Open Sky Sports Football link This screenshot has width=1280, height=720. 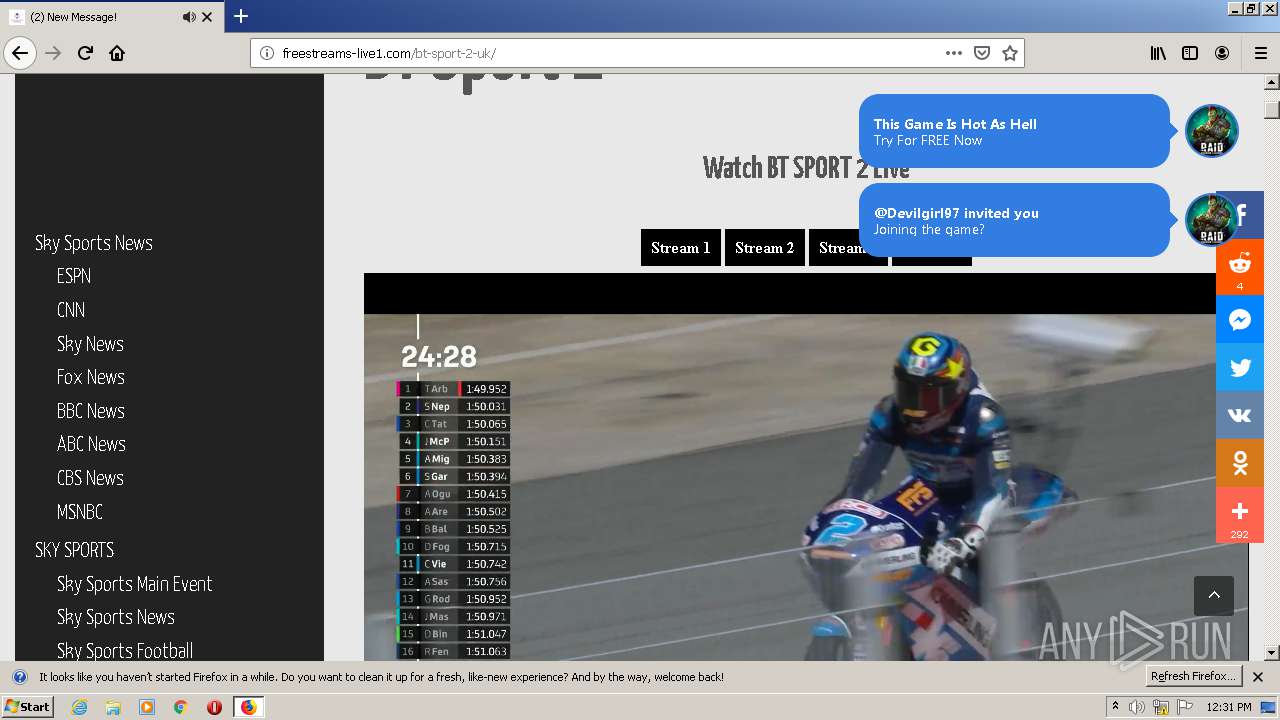[x=125, y=651]
